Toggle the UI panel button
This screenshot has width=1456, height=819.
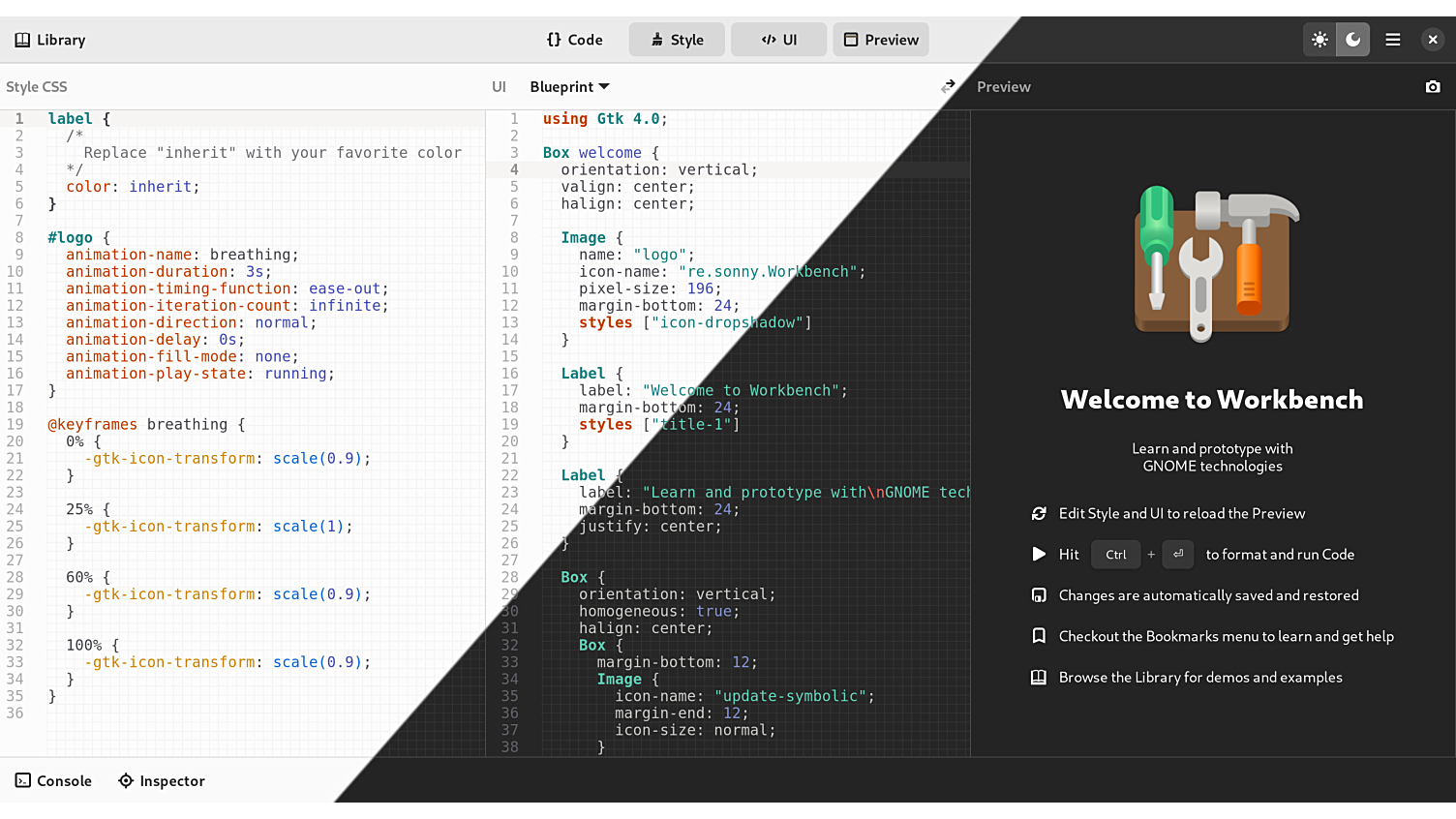(x=779, y=40)
